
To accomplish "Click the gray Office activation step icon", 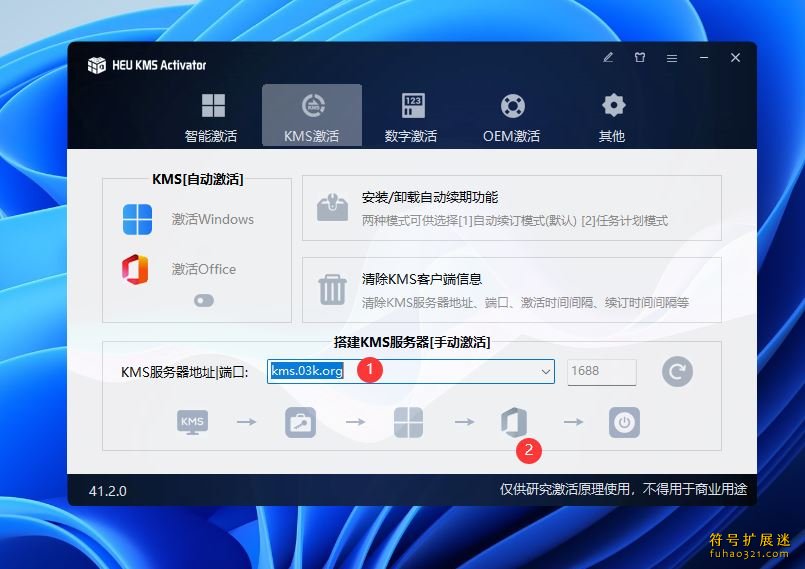I will pyautogui.click(x=514, y=422).
